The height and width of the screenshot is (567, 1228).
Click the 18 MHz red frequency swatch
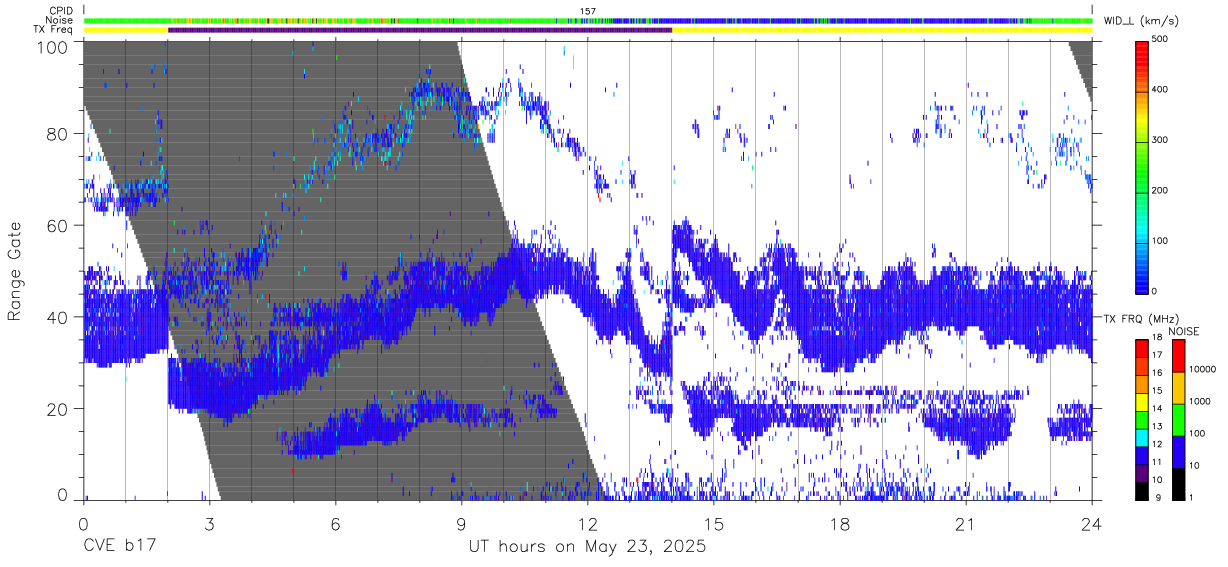coord(1142,346)
